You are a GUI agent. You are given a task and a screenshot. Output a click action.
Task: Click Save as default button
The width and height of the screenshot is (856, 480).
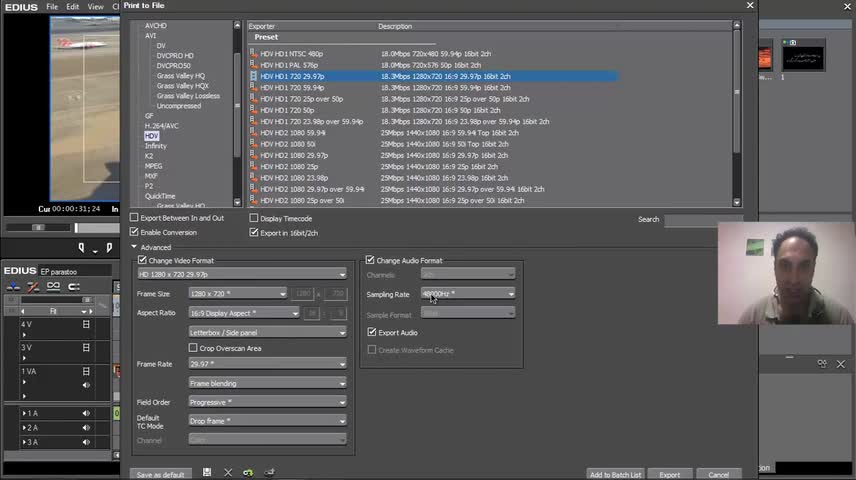(160, 475)
